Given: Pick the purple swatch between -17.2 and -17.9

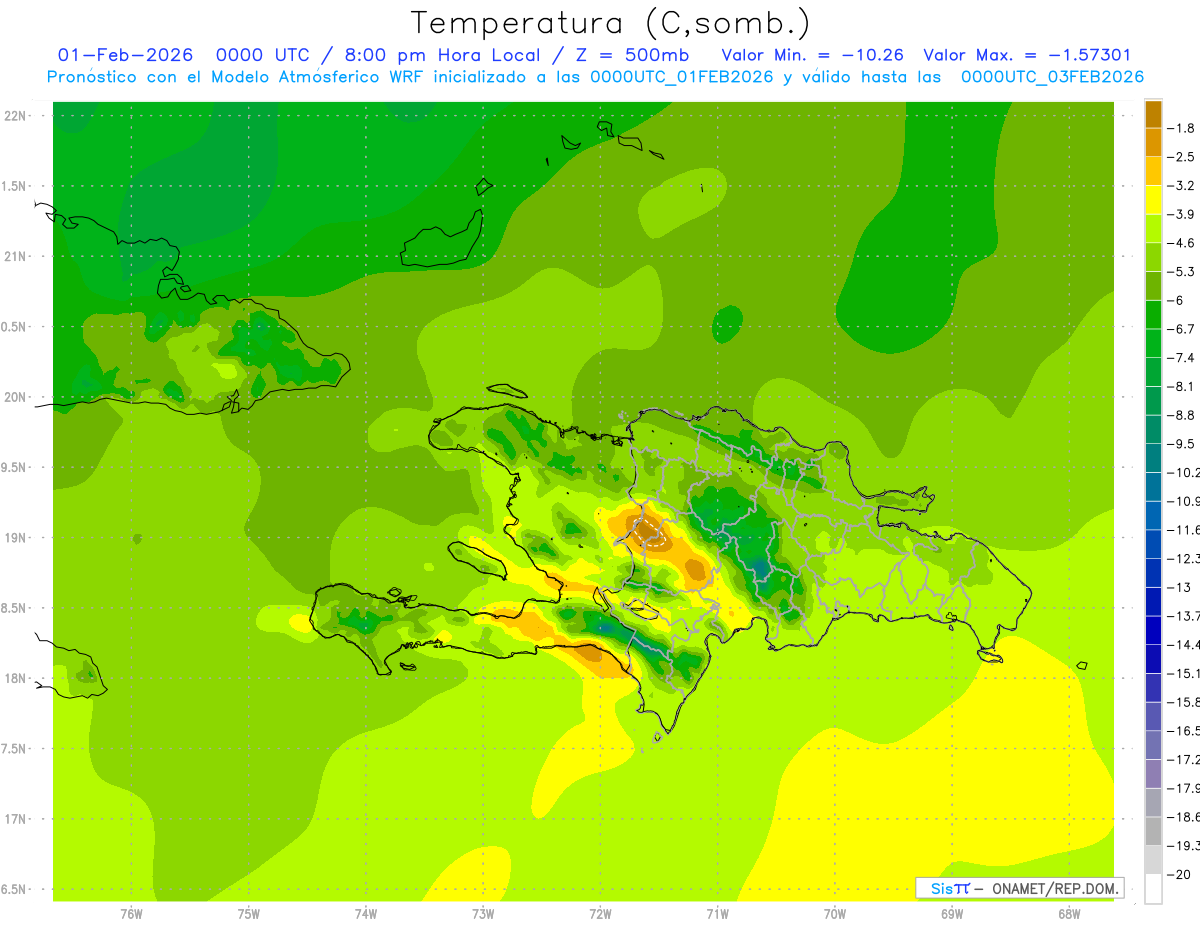Looking at the screenshot, I should coord(1153,774).
